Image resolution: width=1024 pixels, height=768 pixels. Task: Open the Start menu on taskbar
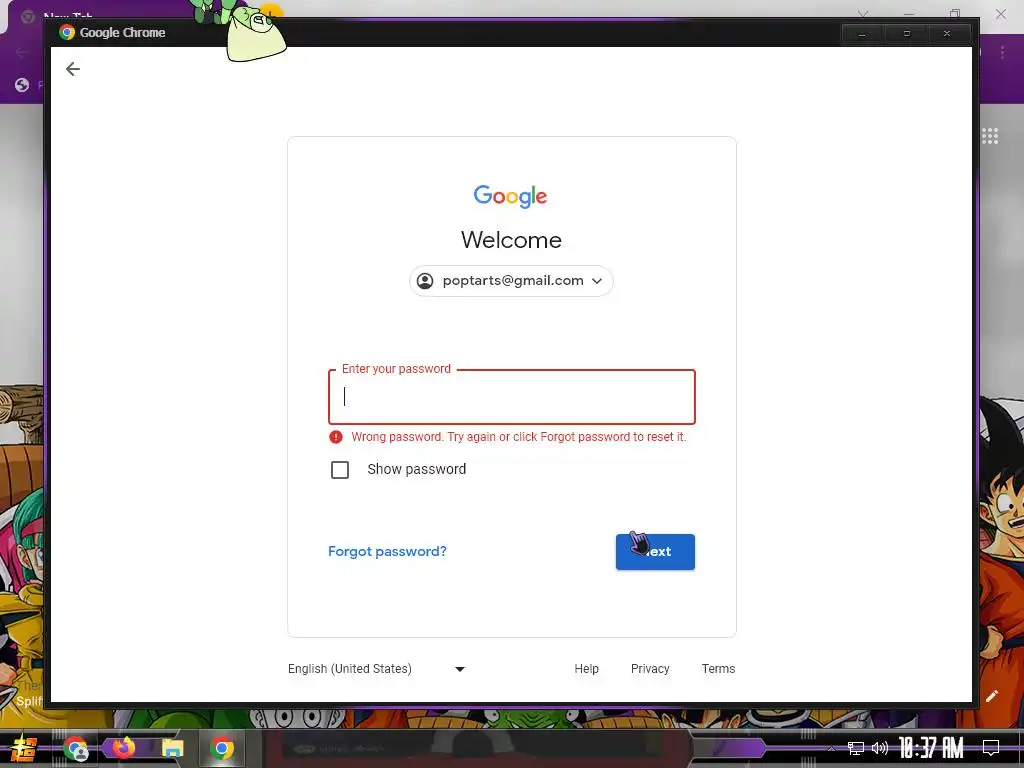[24, 749]
